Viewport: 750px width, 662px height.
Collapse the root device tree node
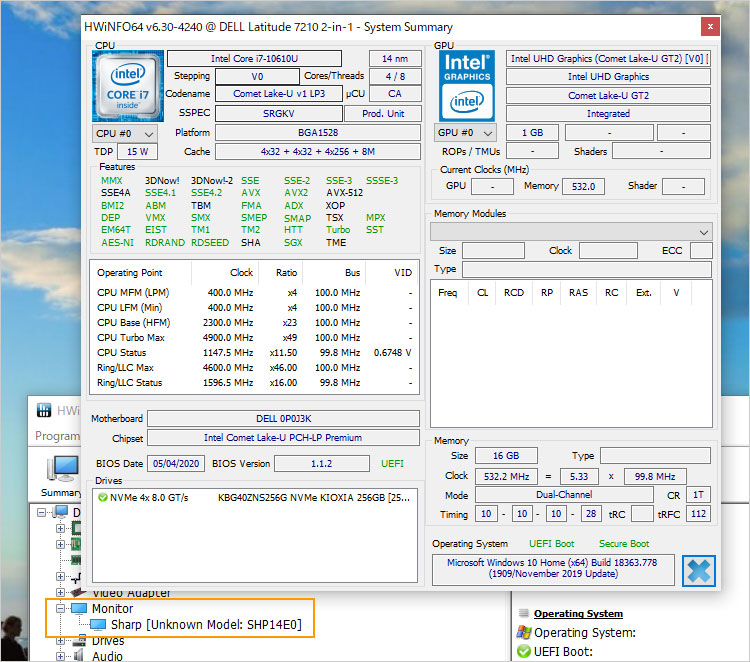click(42, 512)
